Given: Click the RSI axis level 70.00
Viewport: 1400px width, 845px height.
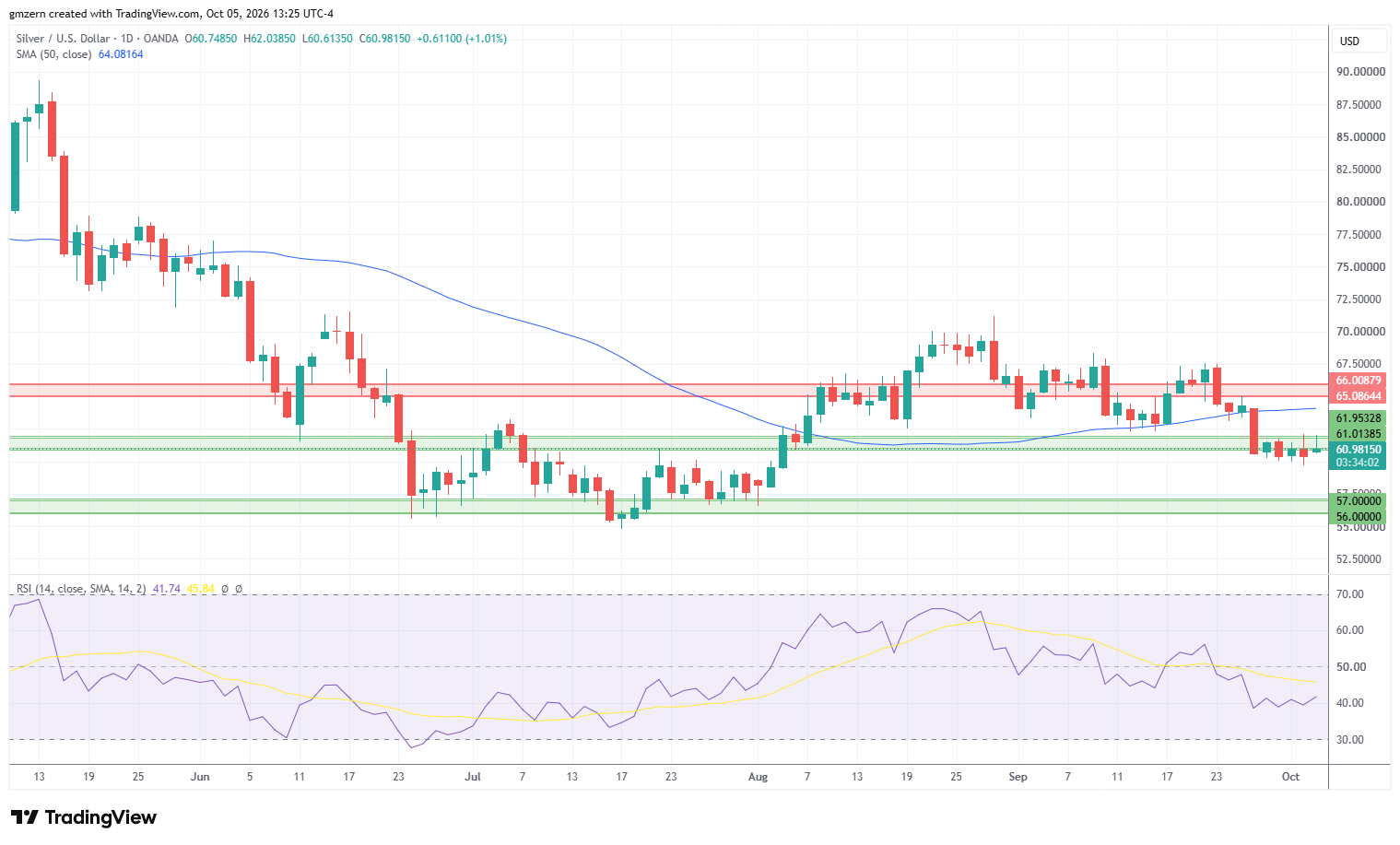Looking at the screenshot, I should (1350, 594).
